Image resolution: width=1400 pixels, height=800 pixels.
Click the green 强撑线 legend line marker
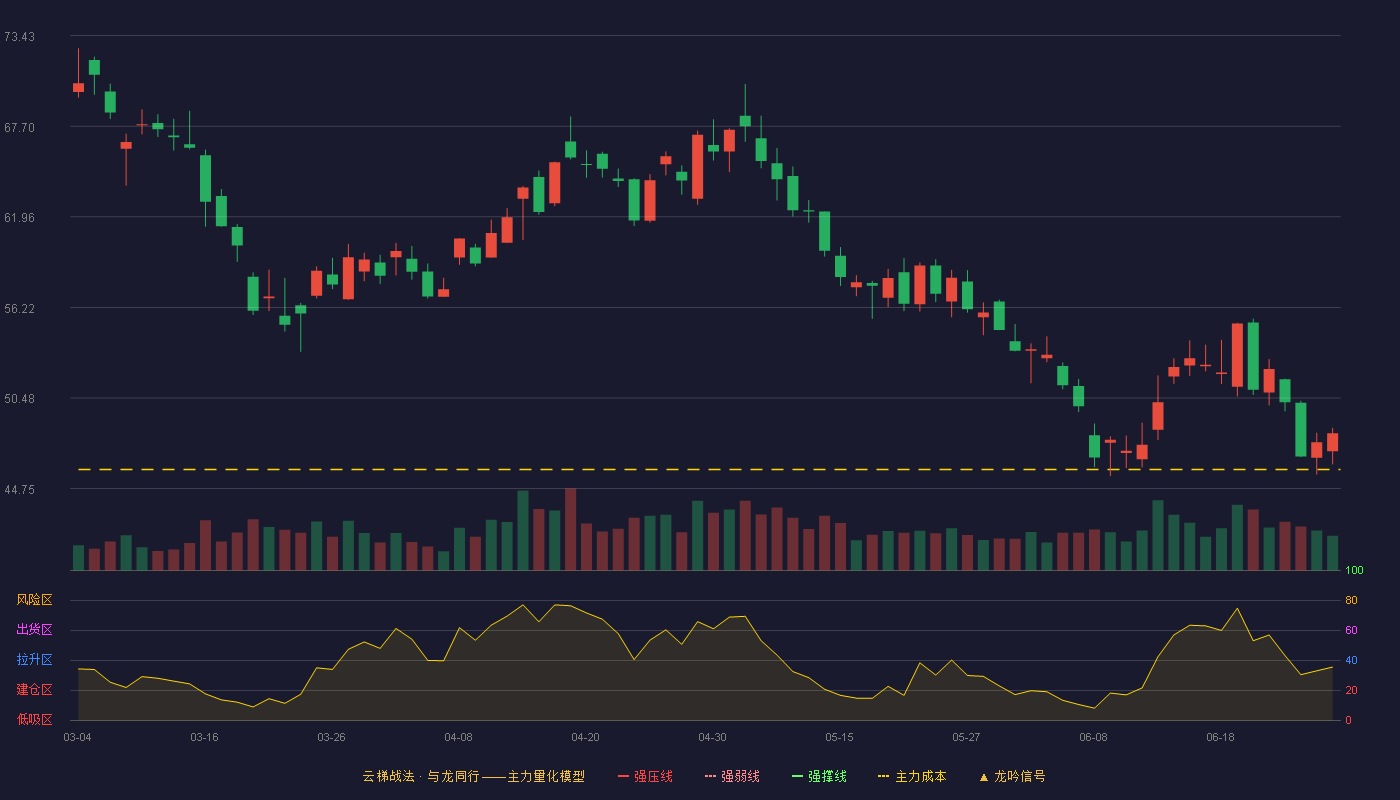(x=797, y=776)
